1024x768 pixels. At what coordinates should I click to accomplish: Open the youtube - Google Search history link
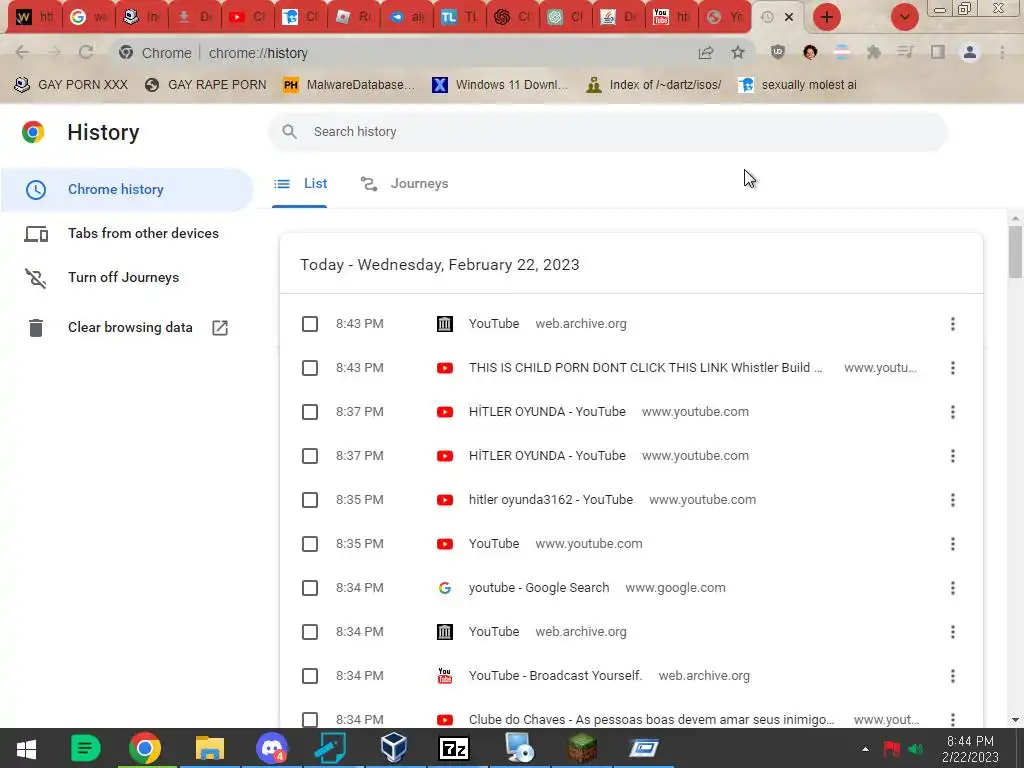pos(539,588)
